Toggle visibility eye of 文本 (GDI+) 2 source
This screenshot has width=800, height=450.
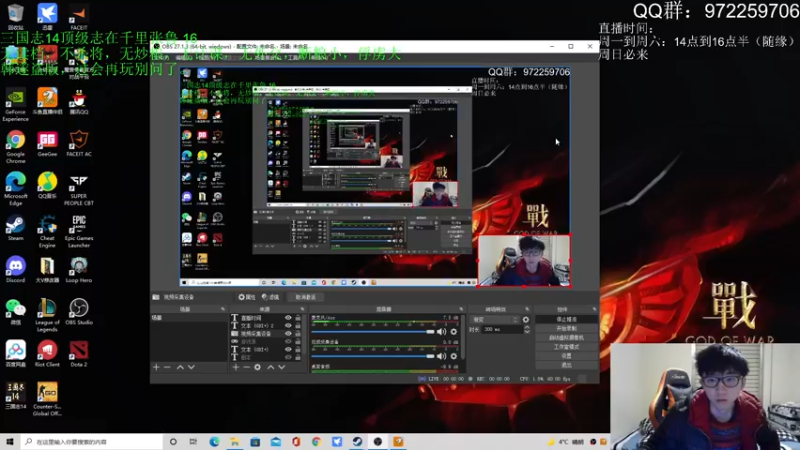point(288,326)
